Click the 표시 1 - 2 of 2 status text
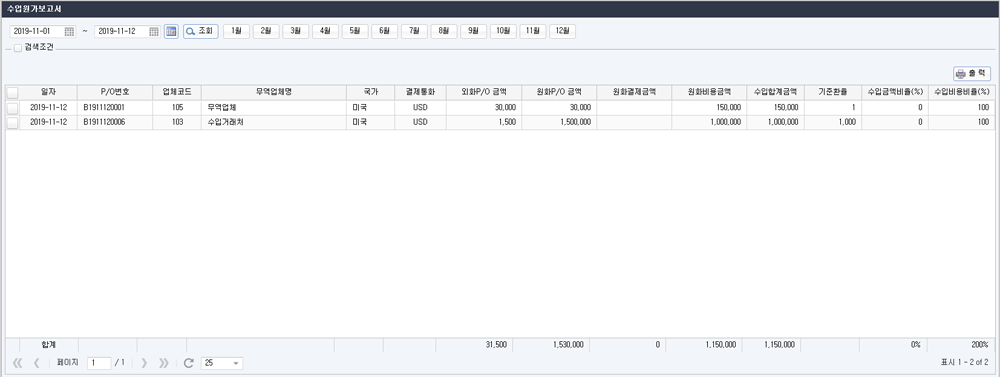 point(965,362)
